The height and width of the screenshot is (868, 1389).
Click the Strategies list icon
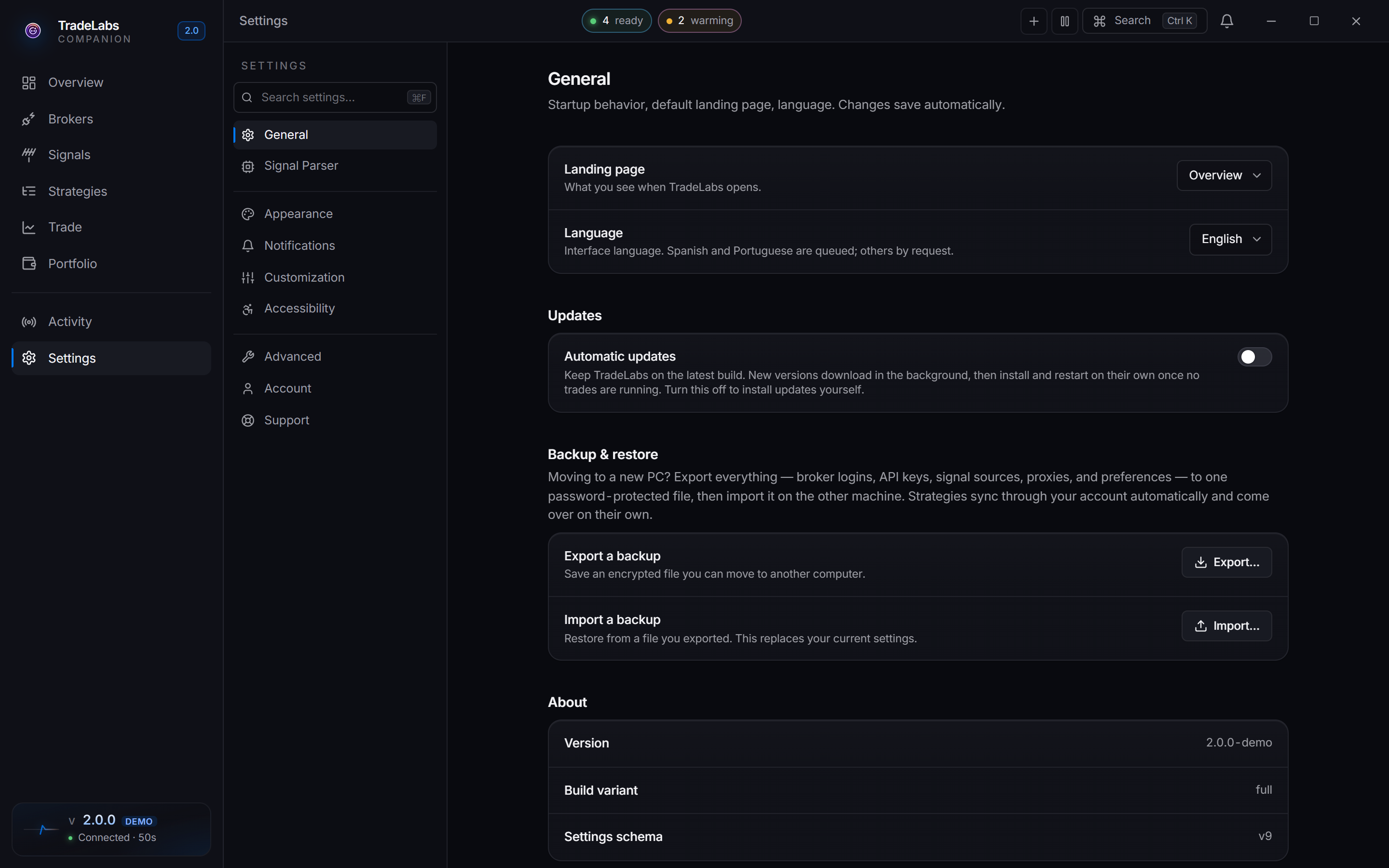(29, 191)
